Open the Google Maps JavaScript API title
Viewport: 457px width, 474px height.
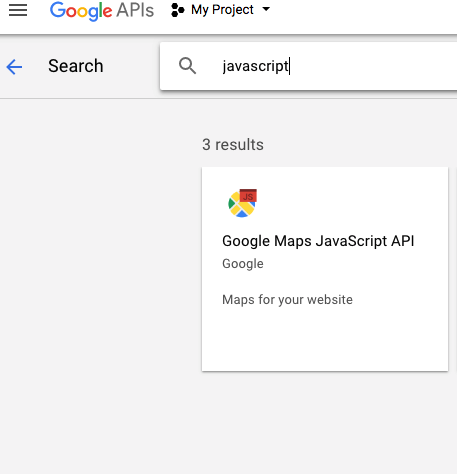coord(318,241)
